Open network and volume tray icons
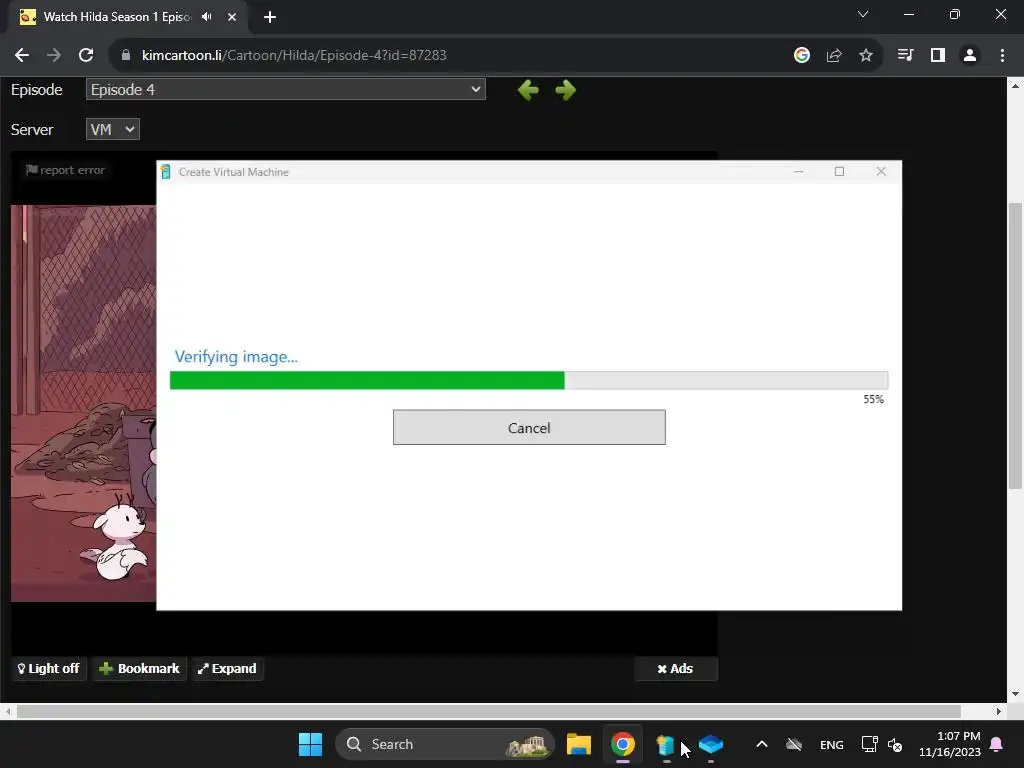The image size is (1024, 768). (x=882, y=744)
